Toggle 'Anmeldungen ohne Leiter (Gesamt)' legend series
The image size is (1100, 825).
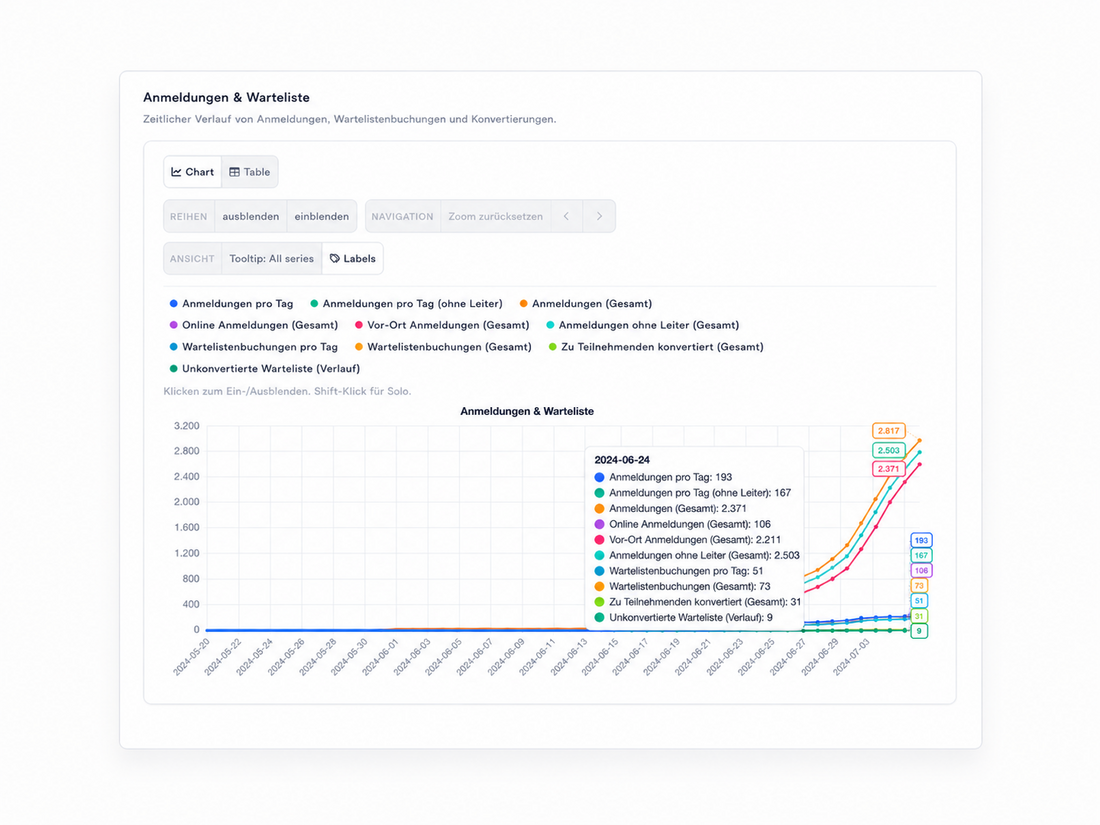coord(643,325)
